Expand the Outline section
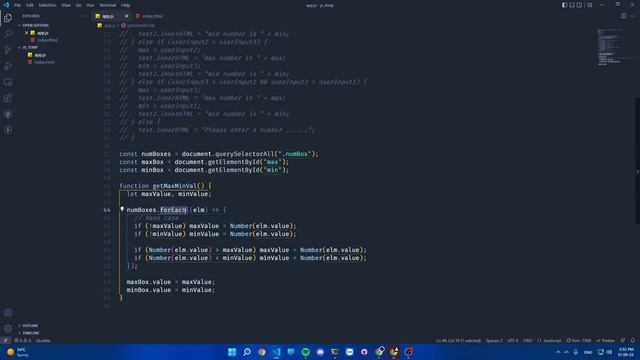Screen dimensions: 640x360 coord(29,326)
